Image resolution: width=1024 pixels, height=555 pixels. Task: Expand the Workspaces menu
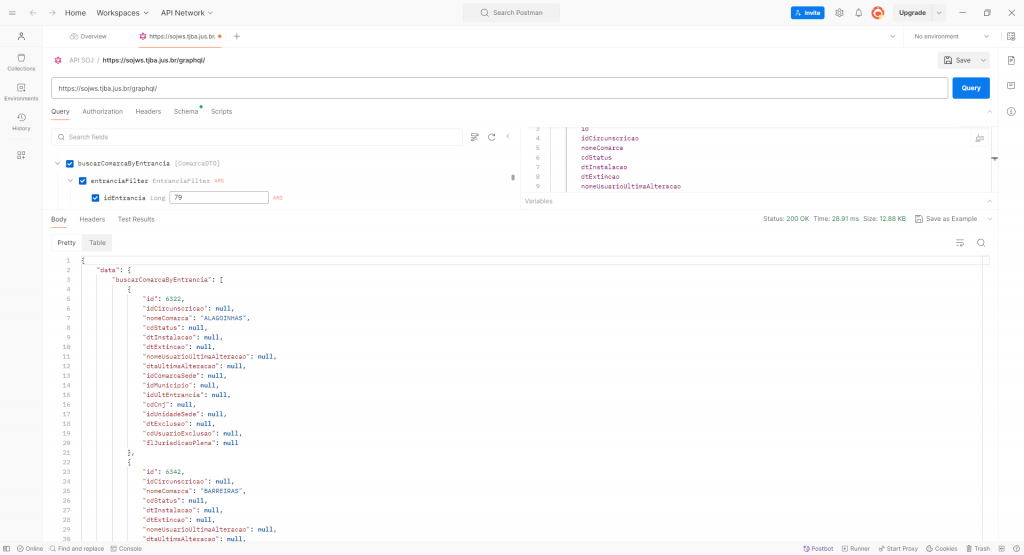[122, 13]
